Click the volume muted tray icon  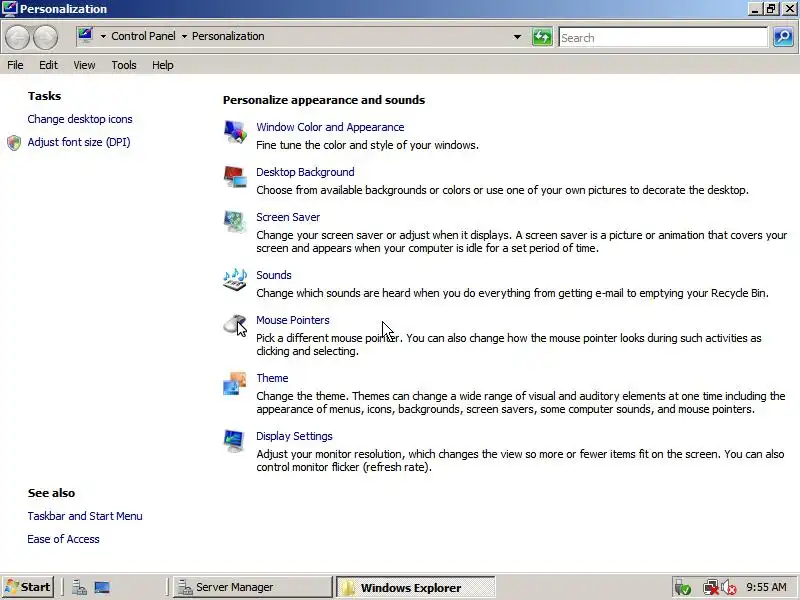(x=729, y=588)
